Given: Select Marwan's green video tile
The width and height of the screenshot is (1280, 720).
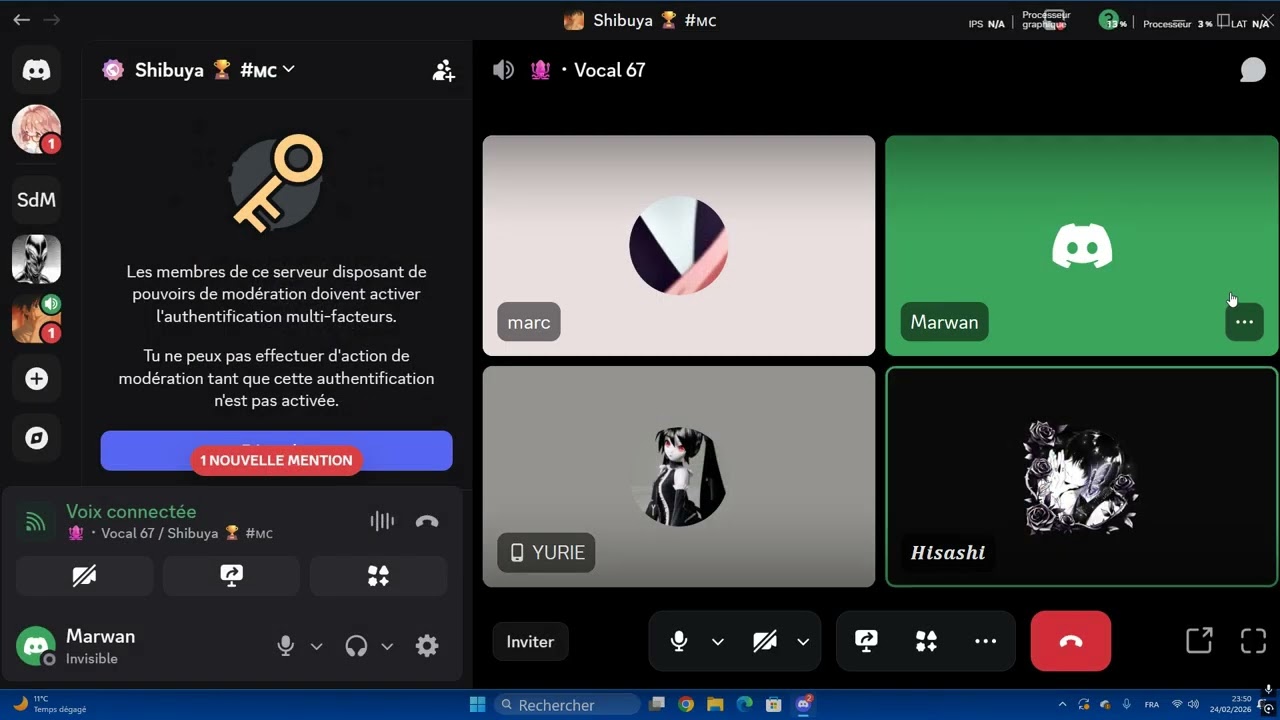Looking at the screenshot, I should 1082,246.
